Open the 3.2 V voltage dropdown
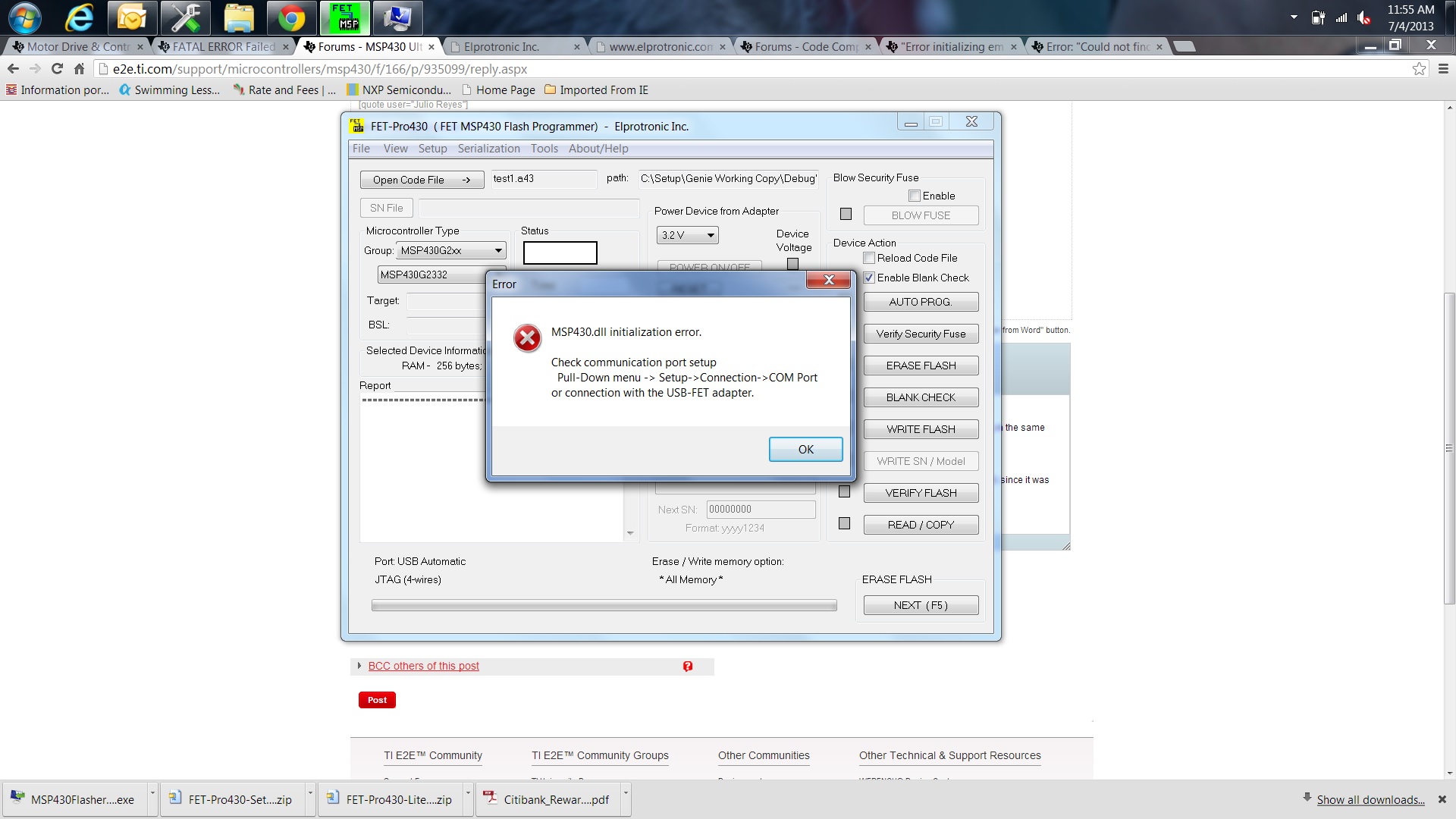This screenshot has height=819, width=1456. click(687, 235)
